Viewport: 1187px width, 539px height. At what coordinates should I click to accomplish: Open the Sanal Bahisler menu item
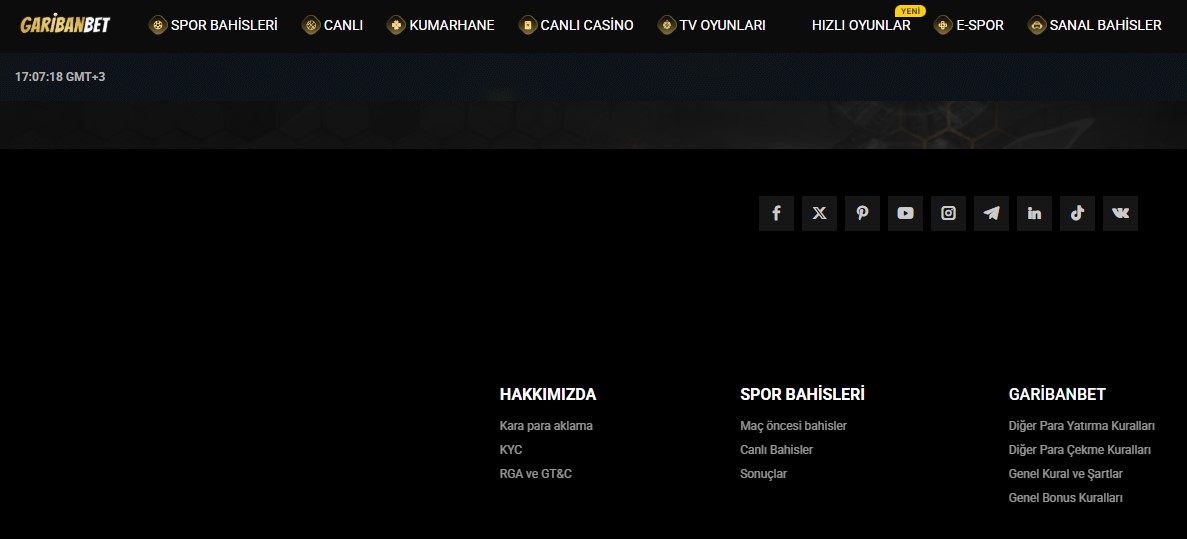coord(1095,25)
